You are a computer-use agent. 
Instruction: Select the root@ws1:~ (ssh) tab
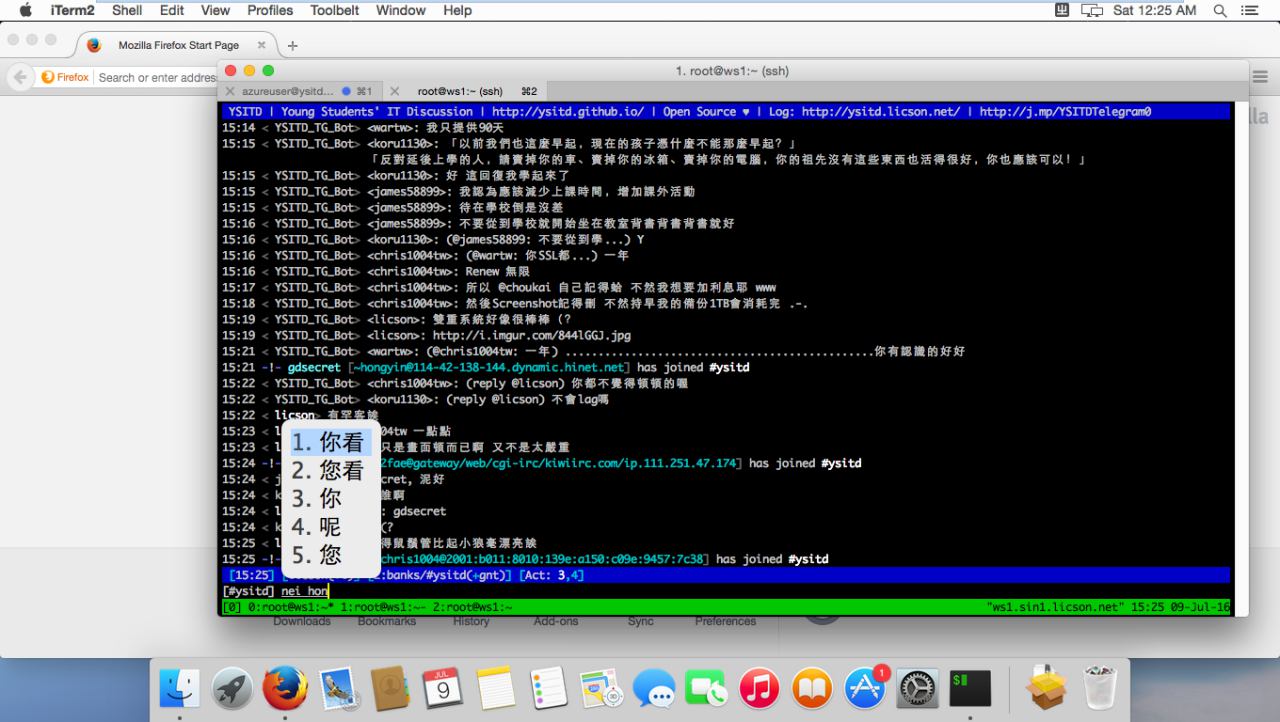(460, 91)
